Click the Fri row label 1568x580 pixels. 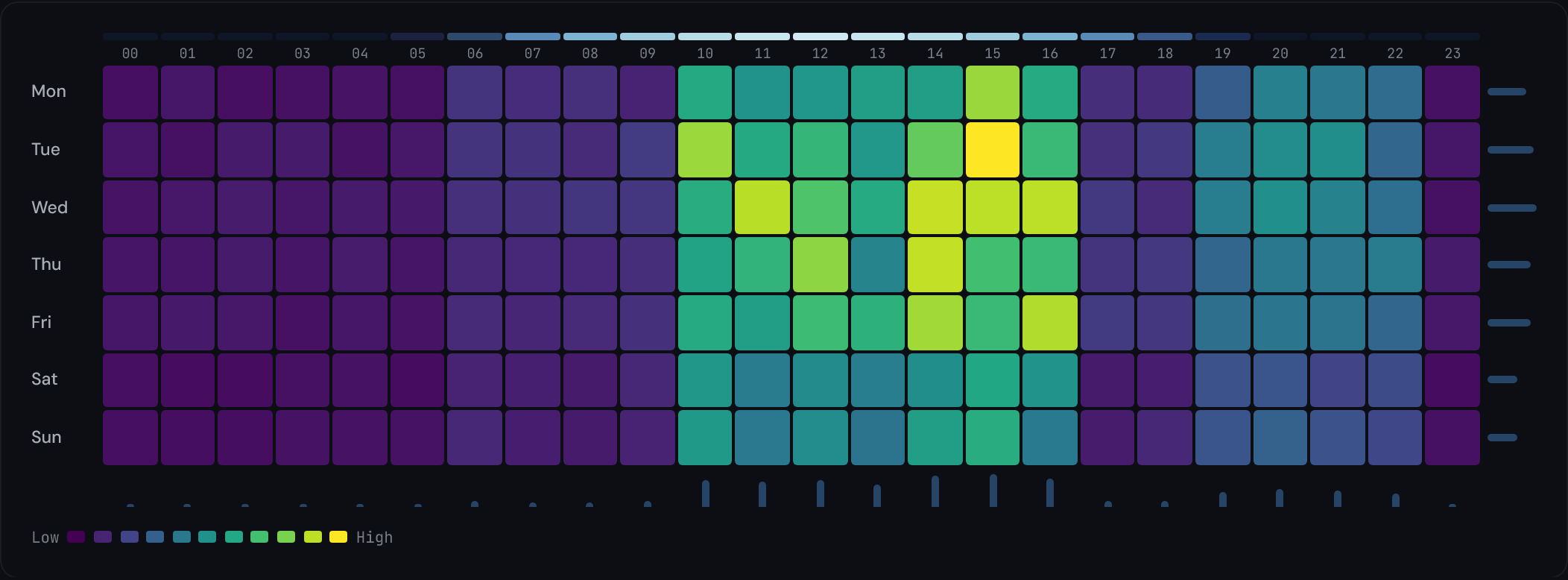41,322
